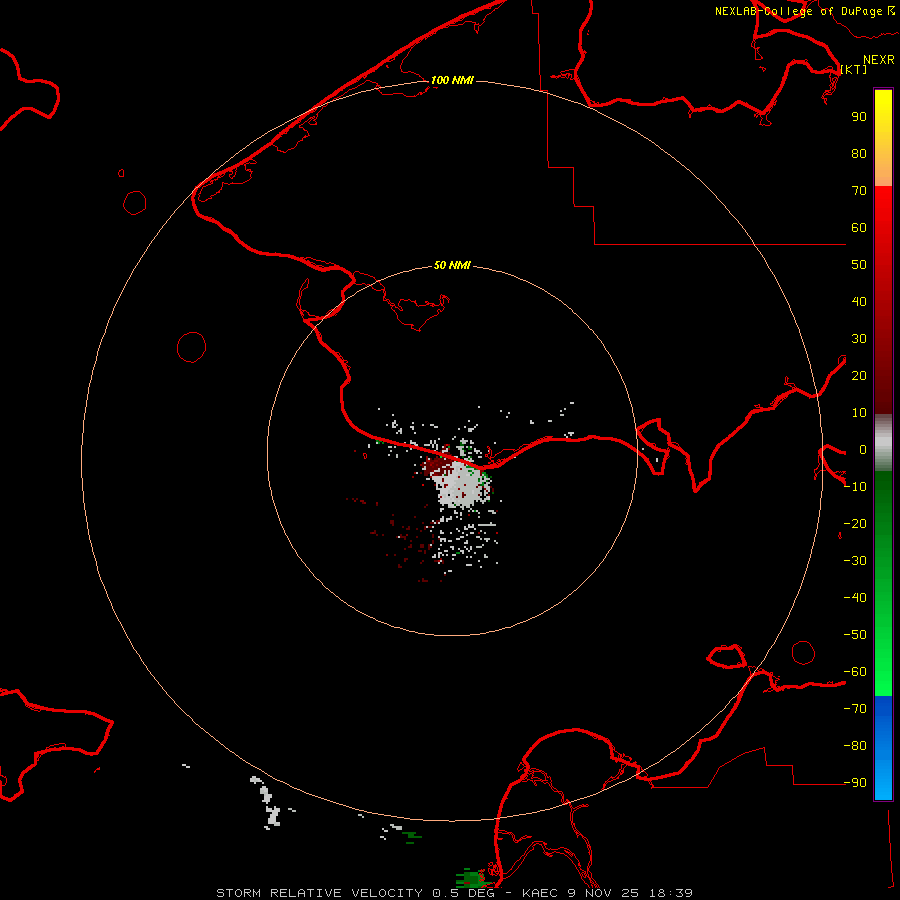Viewport: 900px width, 900px height.
Task: Click the "9 NOV 25" date in the caption
Action: point(603,893)
